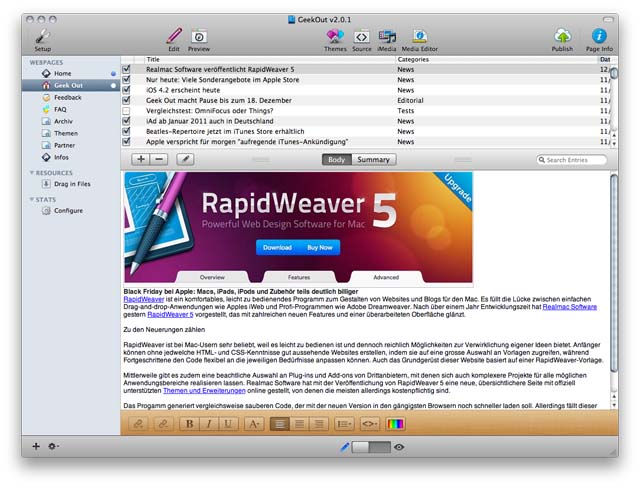
Task: Remove selected entry with minus button
Action: 159,159
